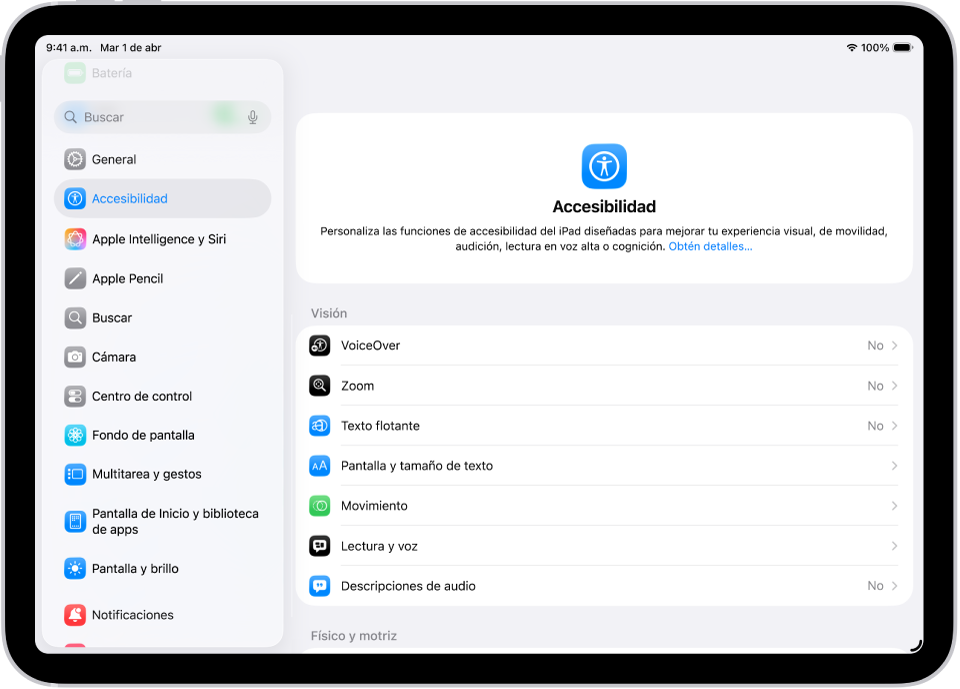Tap the Buscar search input field
The height and width of the screenshot is (689, 960).
[150, 117]
